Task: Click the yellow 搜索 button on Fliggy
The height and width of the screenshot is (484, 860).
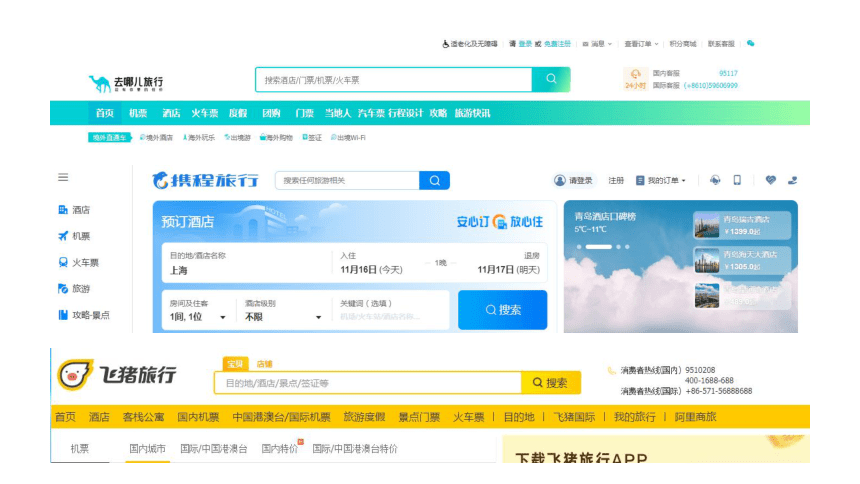Action: point(551,383)
